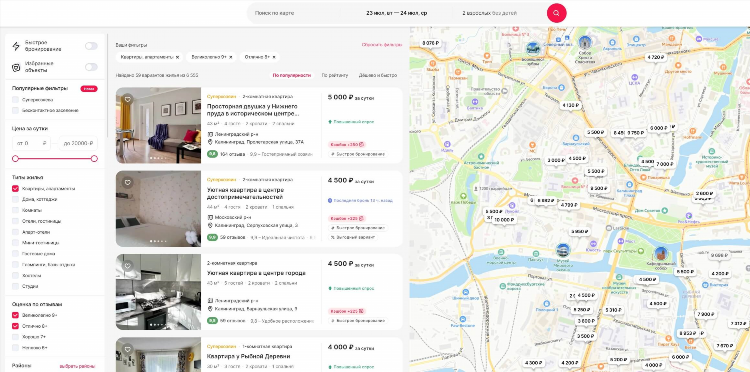Click the location pin icon beside the Пролетарская улица address
Viewport: 750px width, 372px height.
point(210,142)
